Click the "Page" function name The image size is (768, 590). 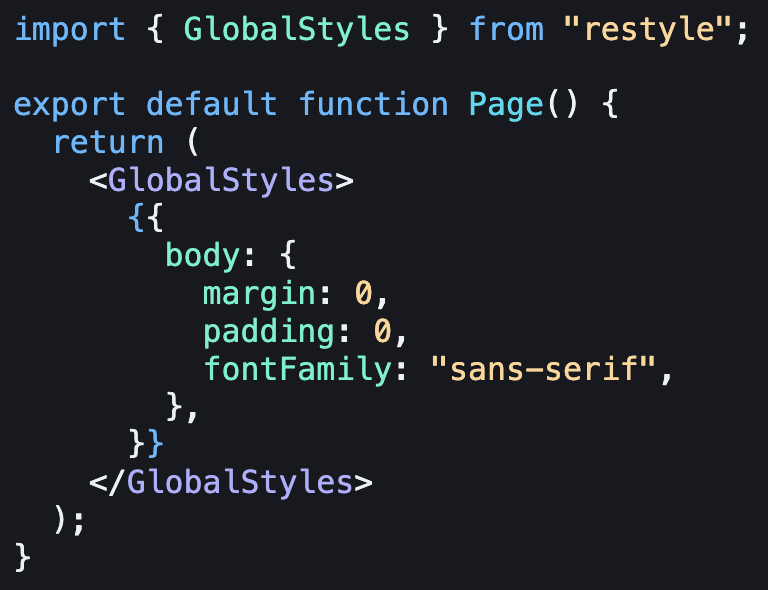pos(506,105)
